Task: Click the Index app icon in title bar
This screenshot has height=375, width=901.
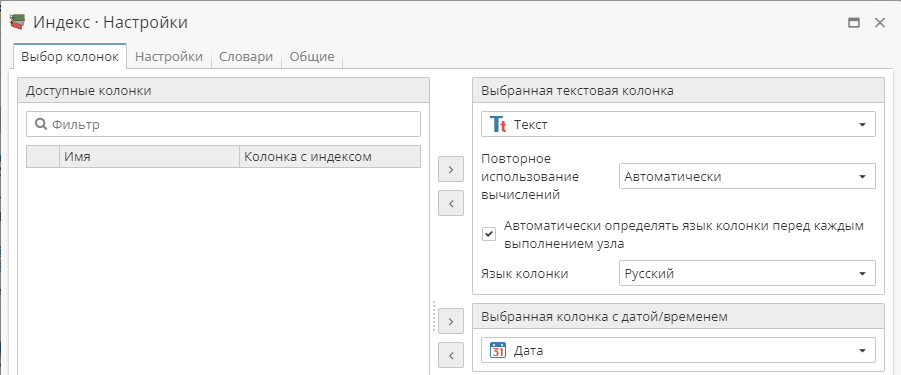Action: point(18,22)
